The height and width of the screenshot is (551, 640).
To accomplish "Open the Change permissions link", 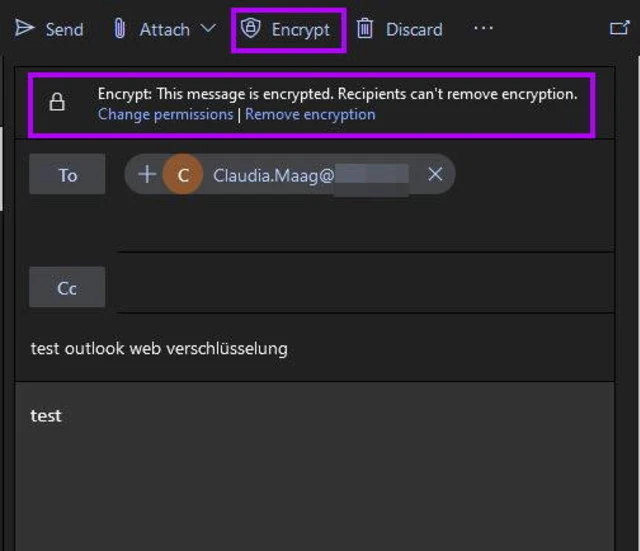I will coord(165,114).
